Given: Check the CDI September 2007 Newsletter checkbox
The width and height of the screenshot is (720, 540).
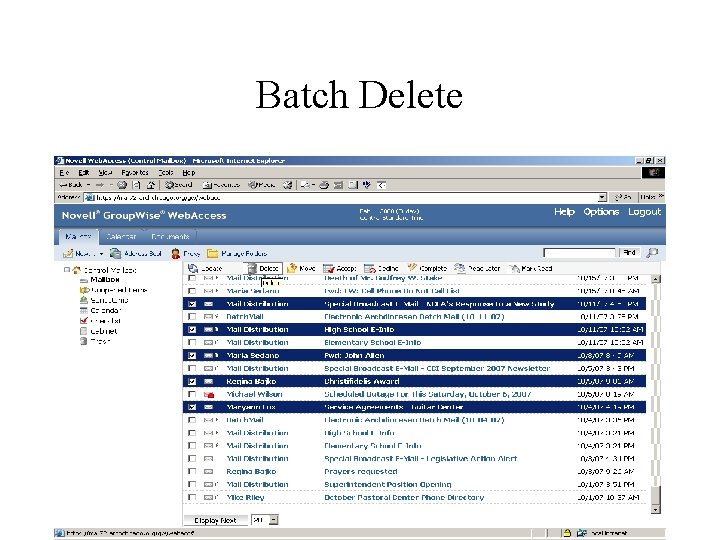Looking at the screenshot, I should [192, 368].
